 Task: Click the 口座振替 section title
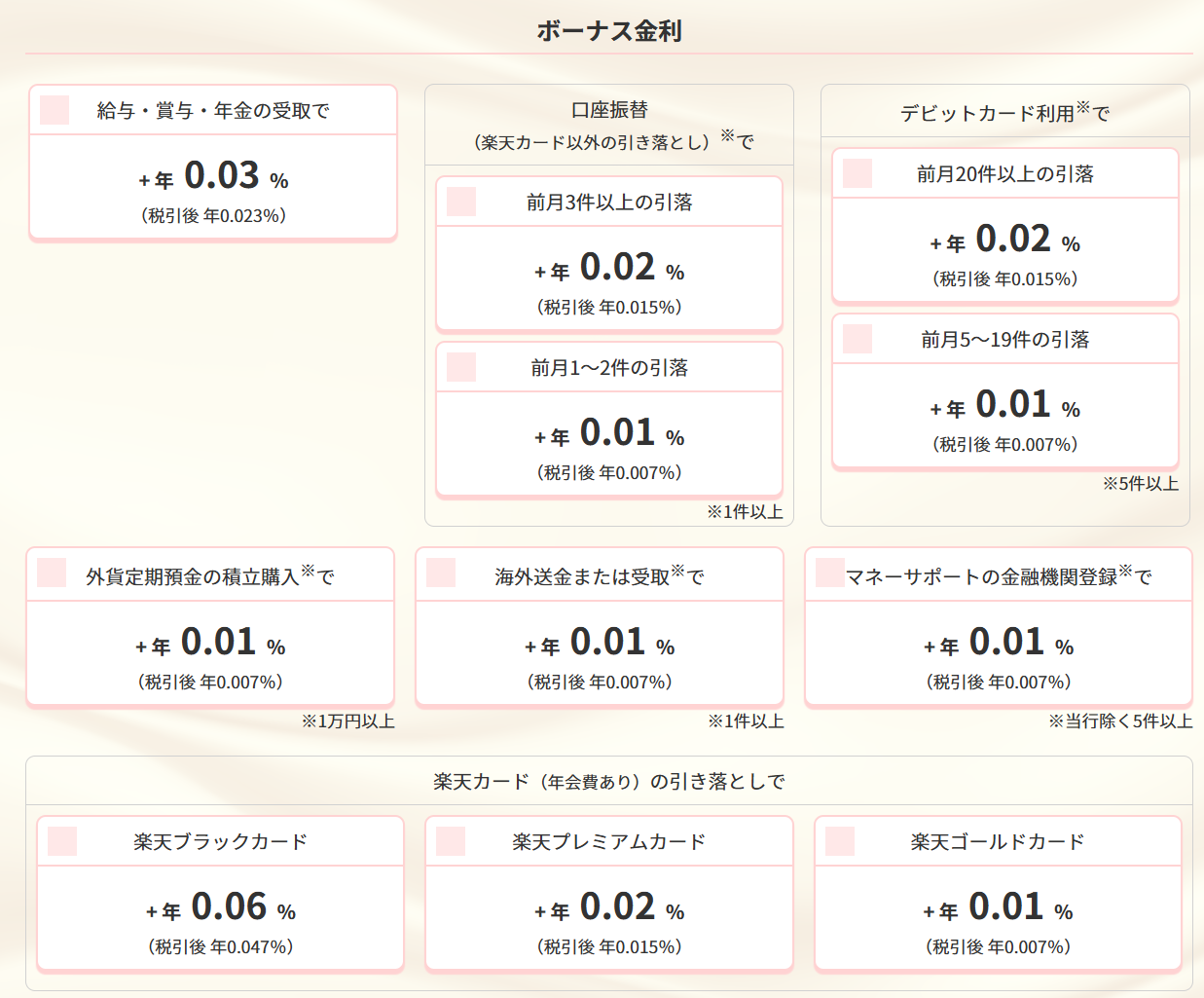click(609, 110)
